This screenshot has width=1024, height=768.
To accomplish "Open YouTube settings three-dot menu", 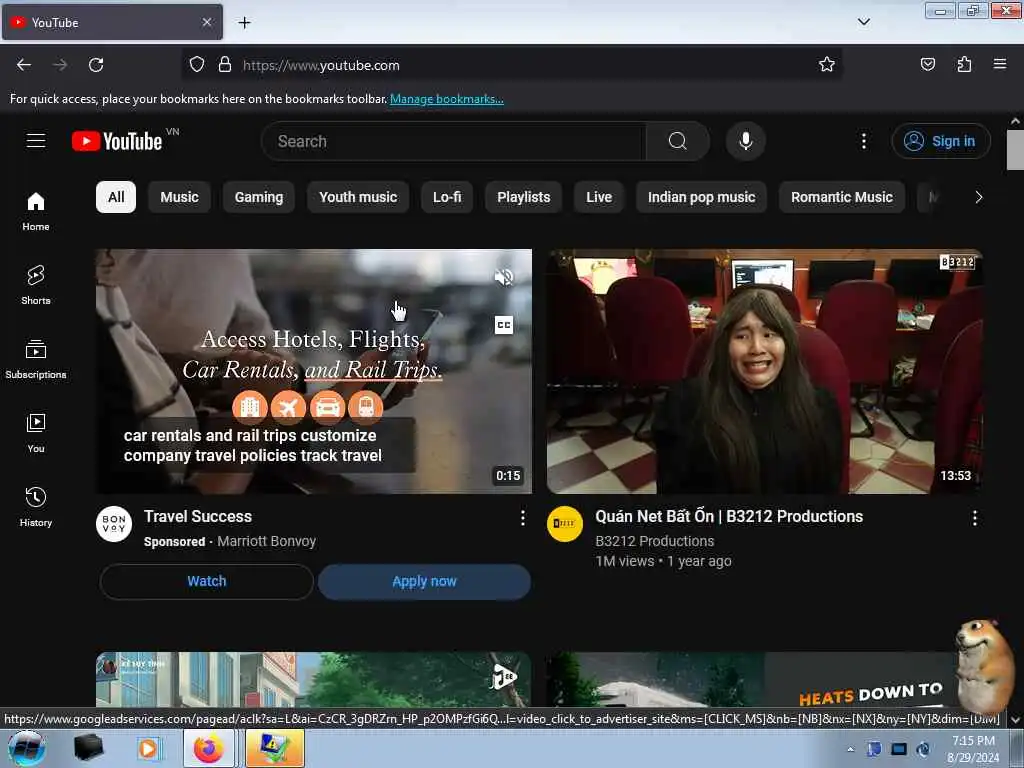I will point(863,141).
